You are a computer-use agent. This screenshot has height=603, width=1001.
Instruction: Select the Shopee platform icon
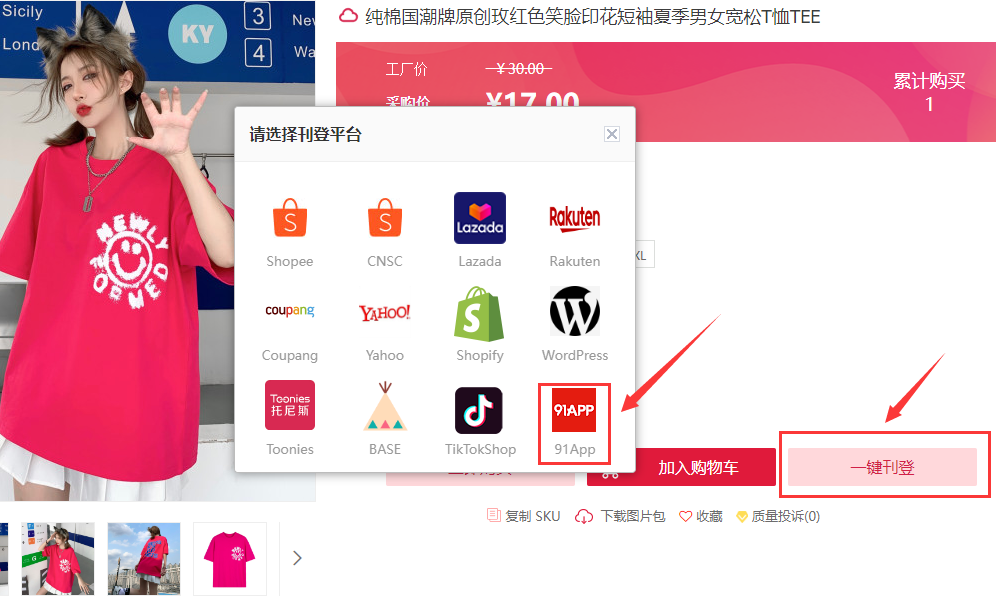point(290,218)
